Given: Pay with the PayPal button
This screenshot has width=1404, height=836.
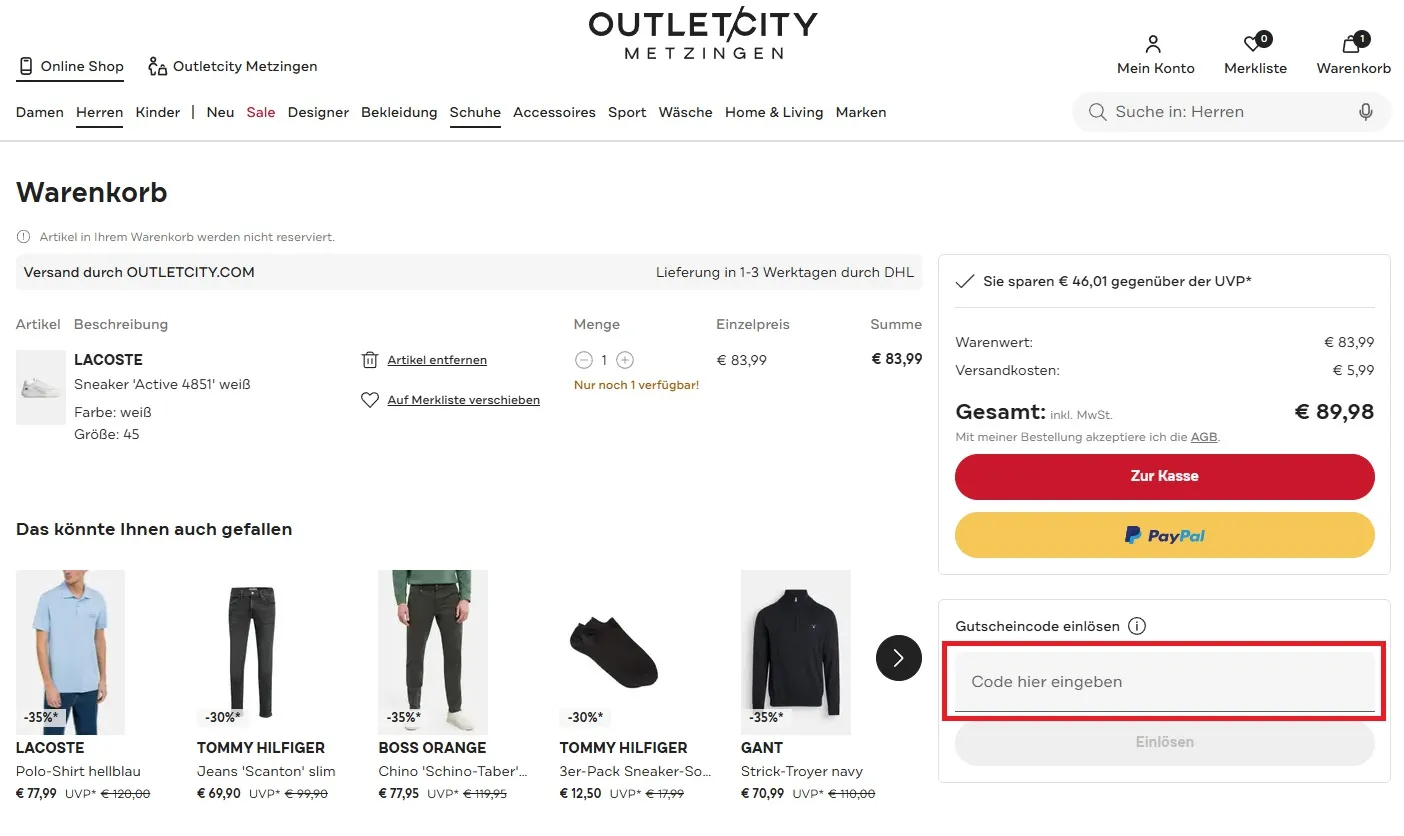Looking at the screenshot, I should point(1163,535).
